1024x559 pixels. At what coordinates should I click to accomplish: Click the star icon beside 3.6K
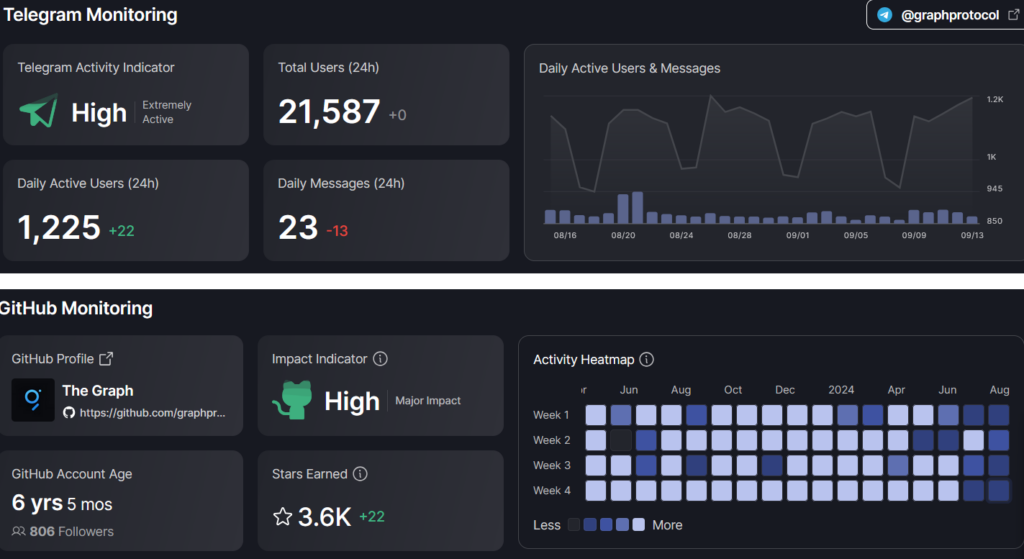click(x=283, y=517)
